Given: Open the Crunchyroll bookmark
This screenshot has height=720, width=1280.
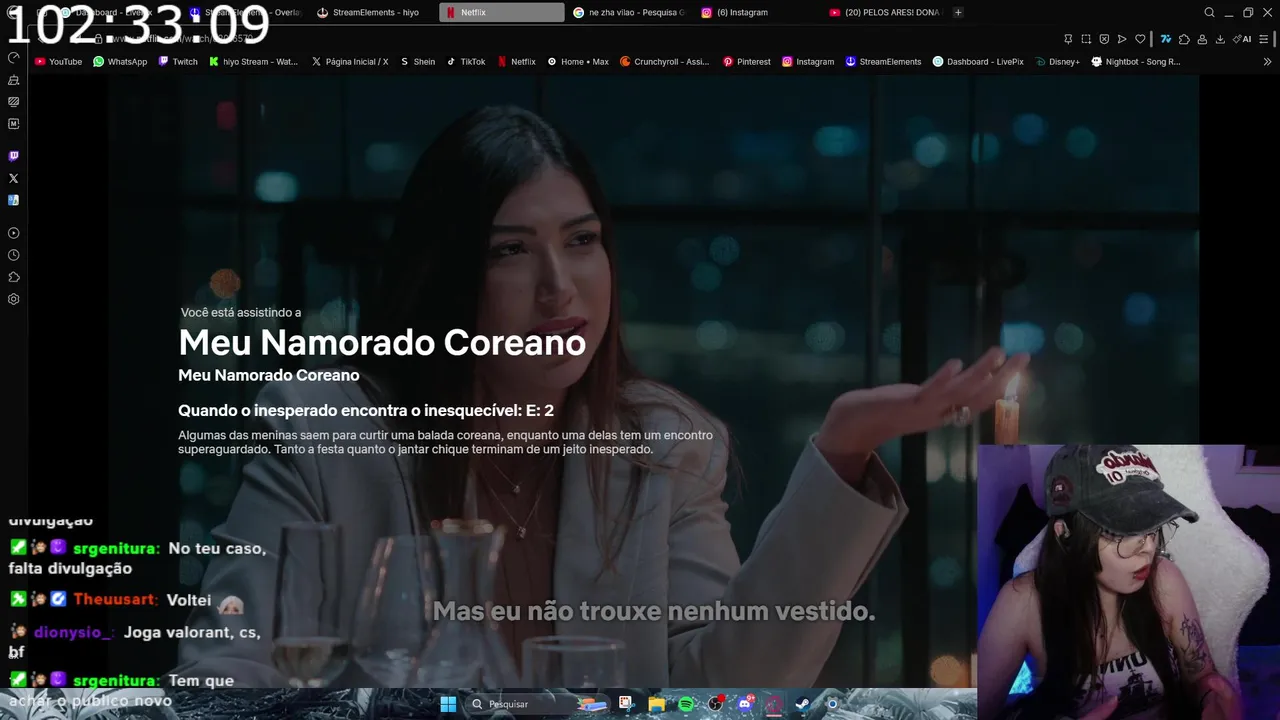Looking at the screenshot, I should [x=664, y=61].
